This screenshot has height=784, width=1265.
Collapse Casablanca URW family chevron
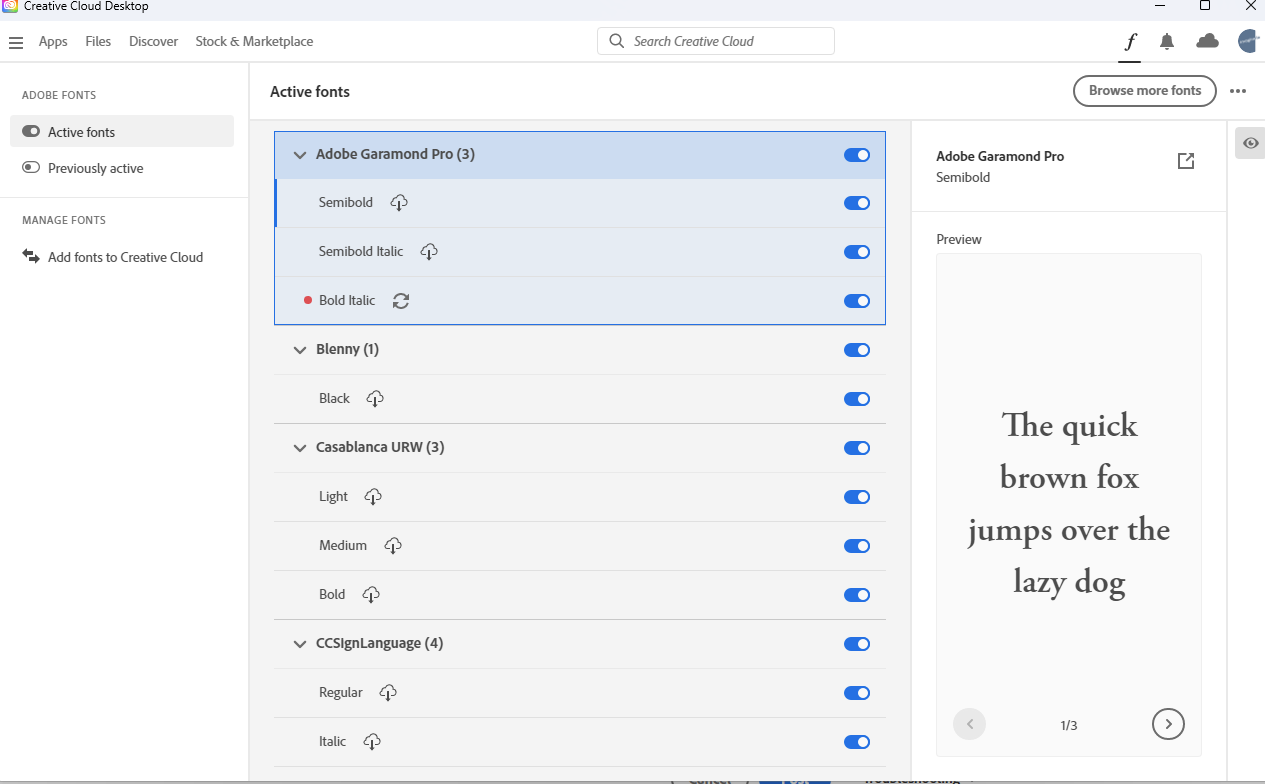coord(299,448)
